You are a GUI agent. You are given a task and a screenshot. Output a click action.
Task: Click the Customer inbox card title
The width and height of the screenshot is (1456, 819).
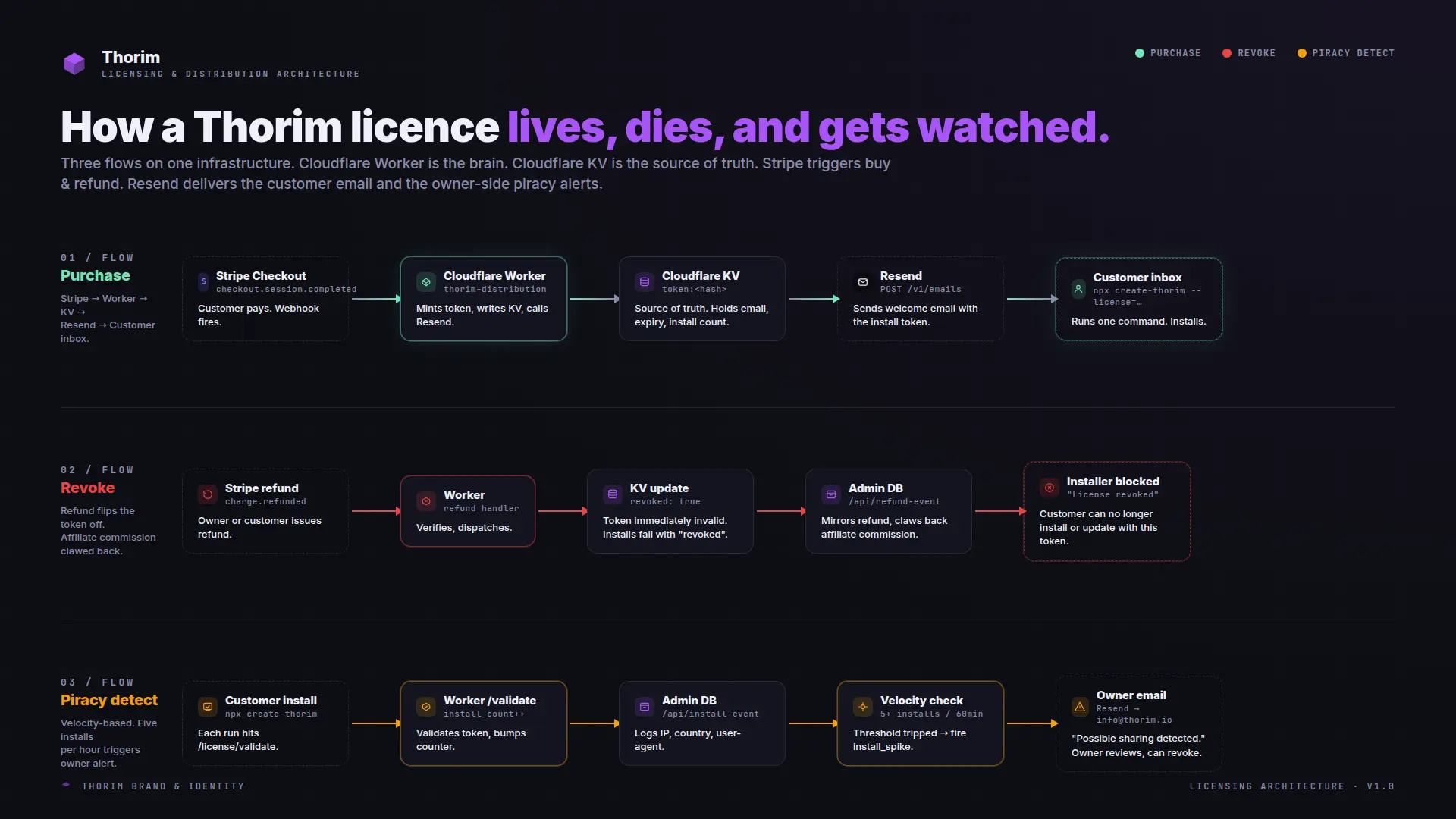[x=1137, y=278]
